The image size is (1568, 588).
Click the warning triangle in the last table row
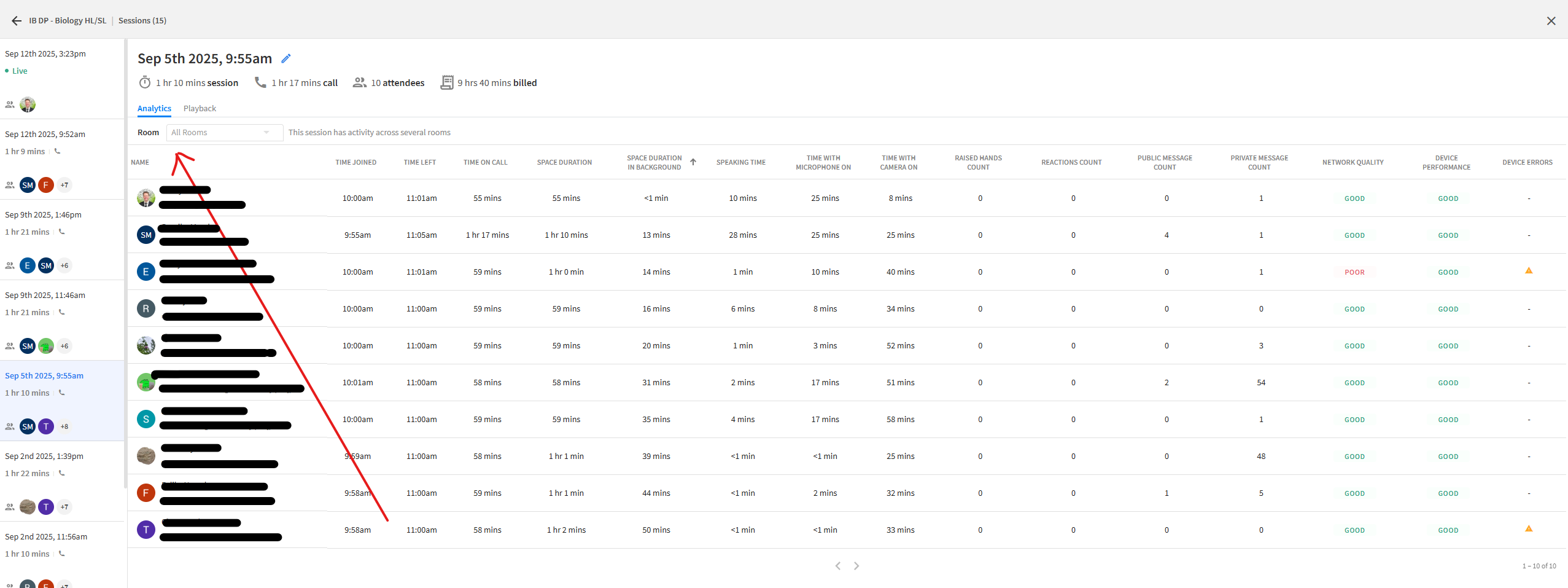(1529, 529)
